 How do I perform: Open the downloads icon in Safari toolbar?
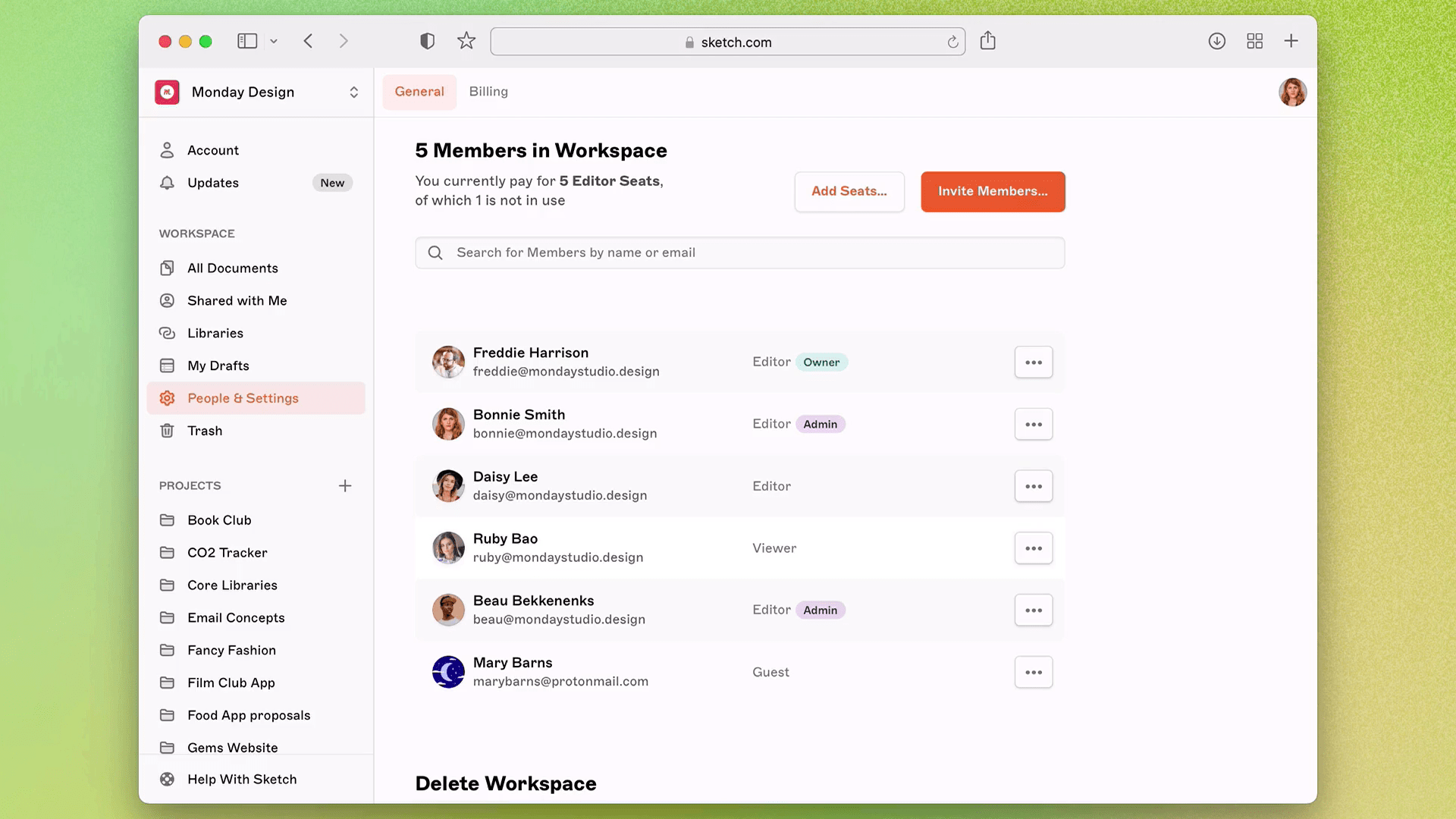click(x=1216, y=41)
